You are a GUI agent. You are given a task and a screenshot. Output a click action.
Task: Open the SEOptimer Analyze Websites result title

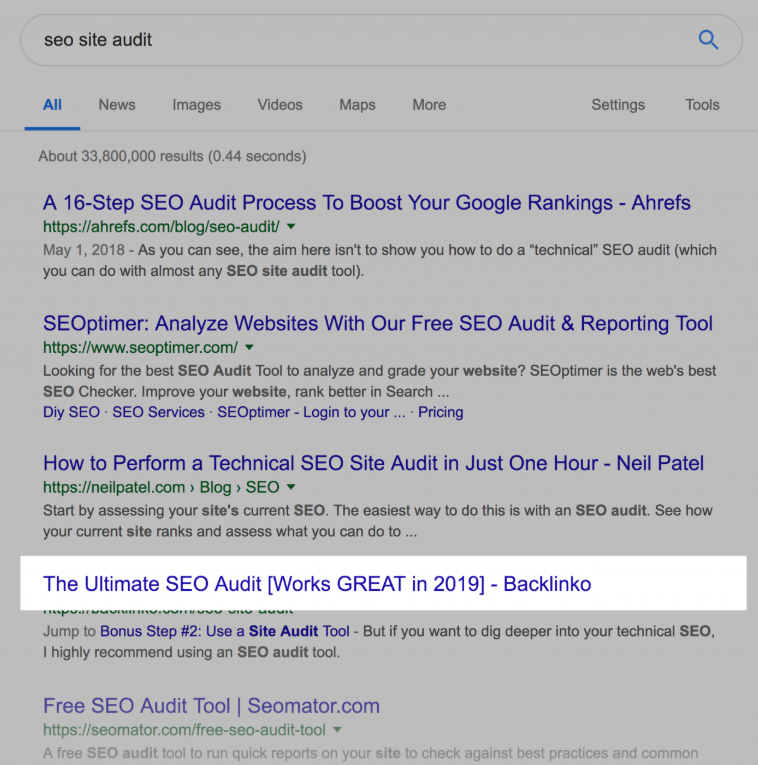click(378, 323)
